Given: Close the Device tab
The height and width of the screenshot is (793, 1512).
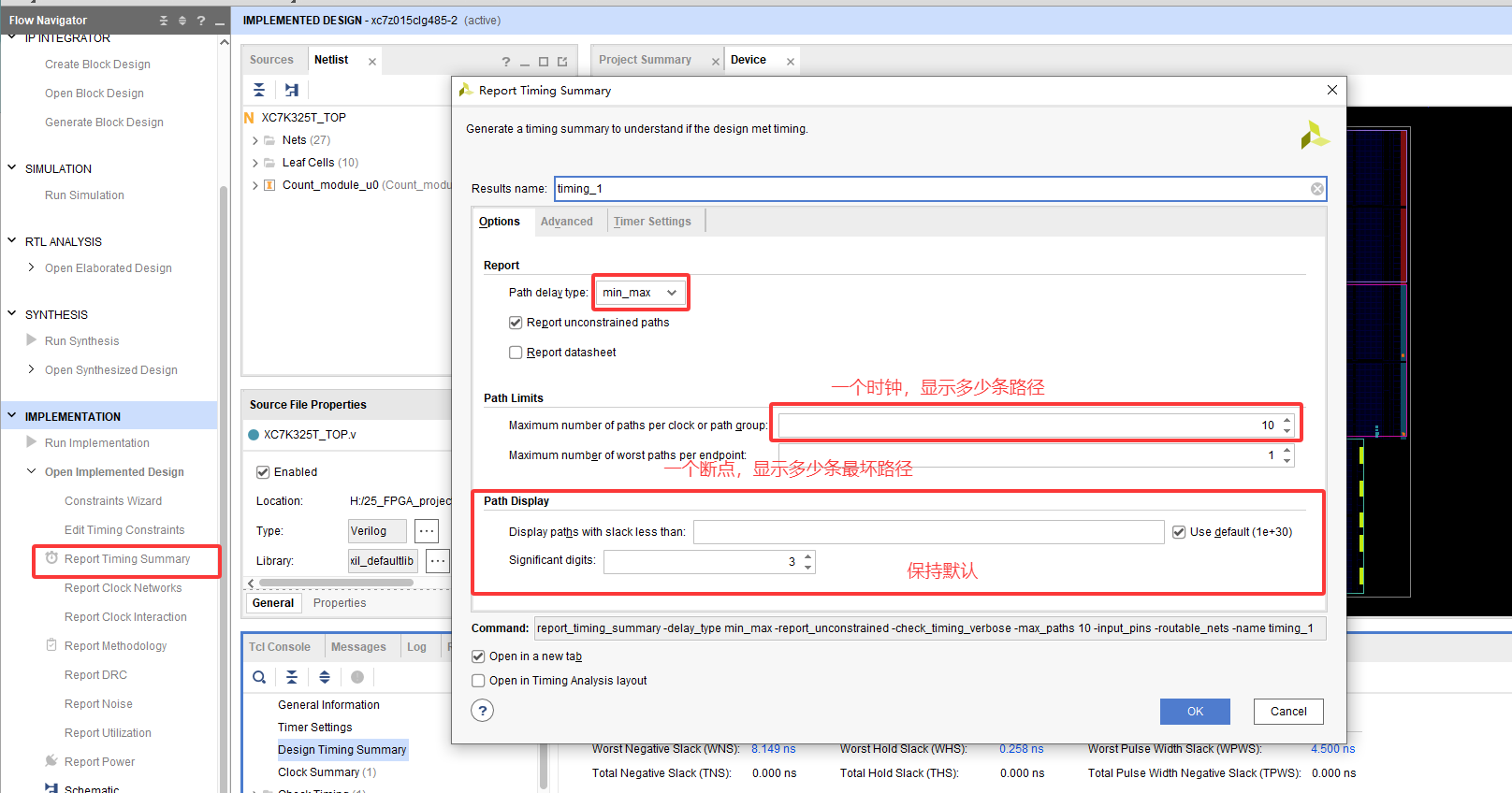Looking at the screenshot, I should click(791, 62).
